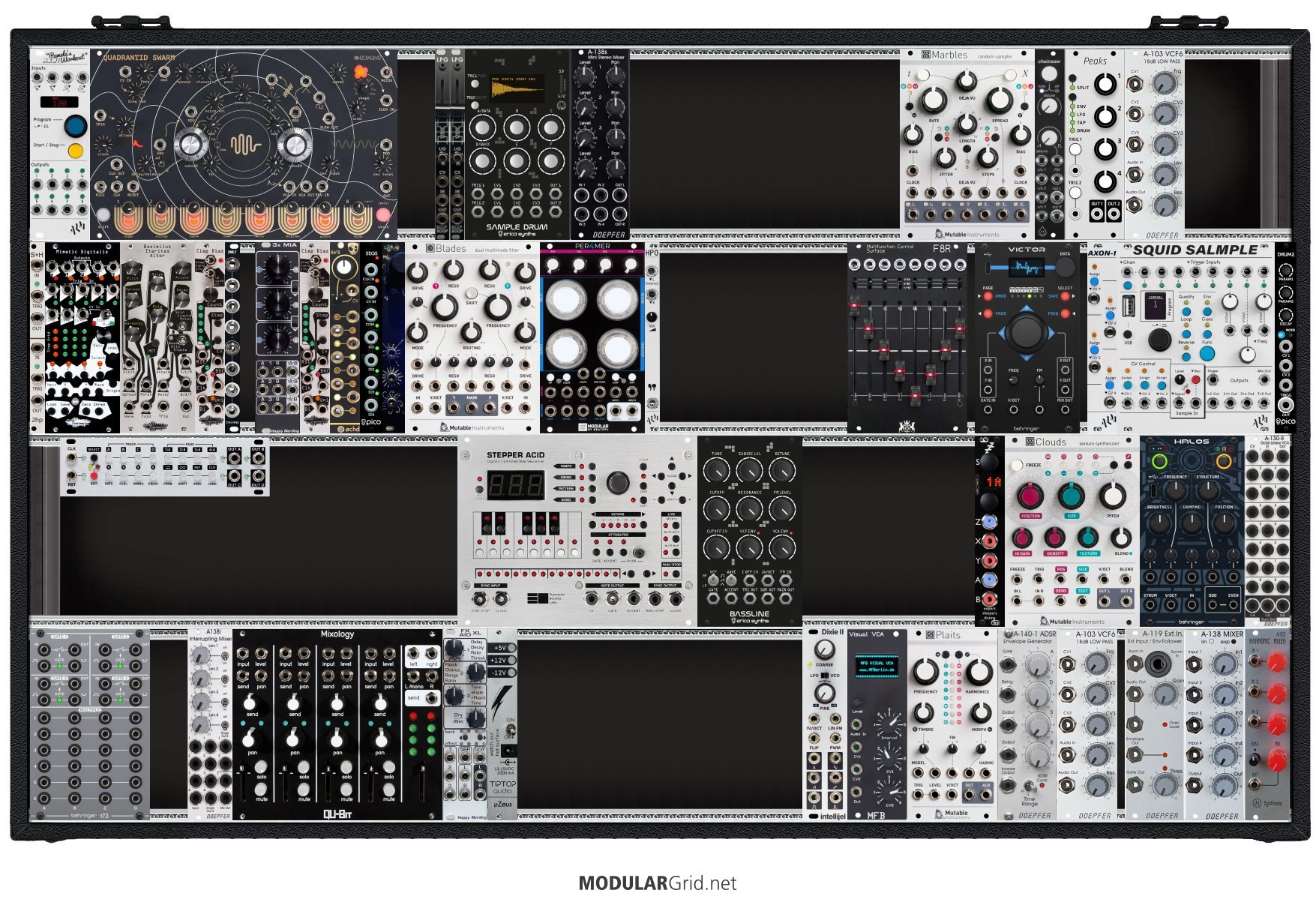Select the SEQS pico module

point(371,337)
